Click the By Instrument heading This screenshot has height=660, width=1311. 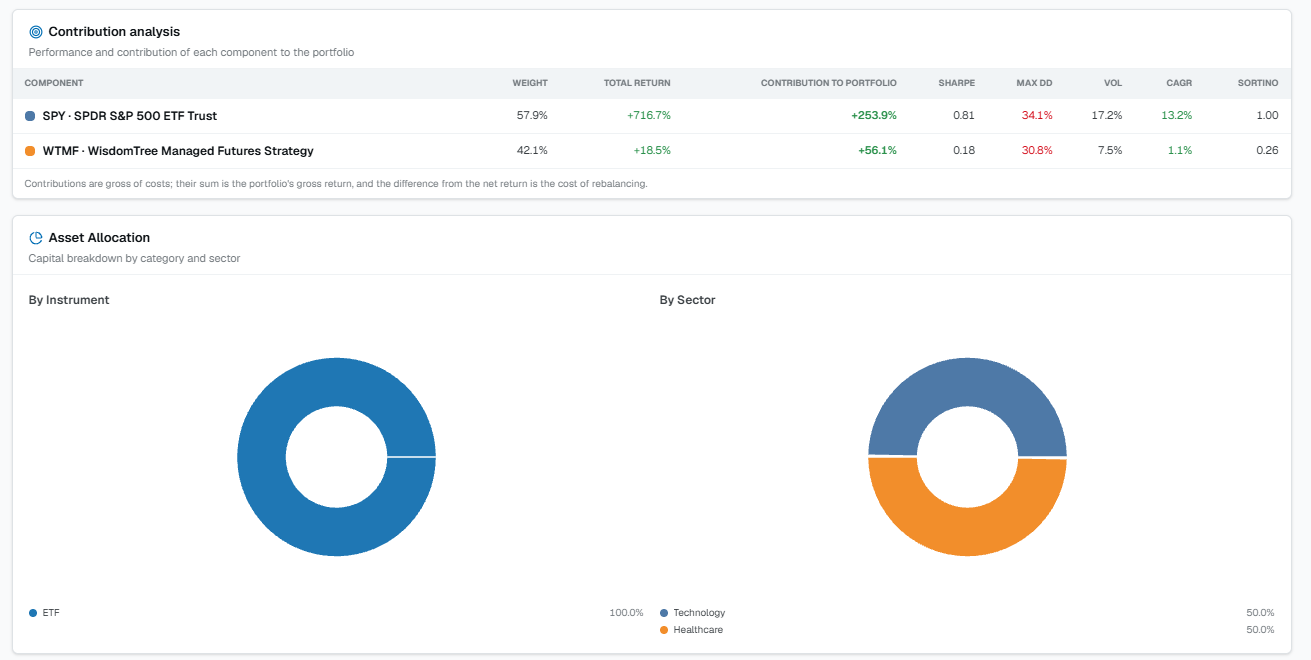69,300
